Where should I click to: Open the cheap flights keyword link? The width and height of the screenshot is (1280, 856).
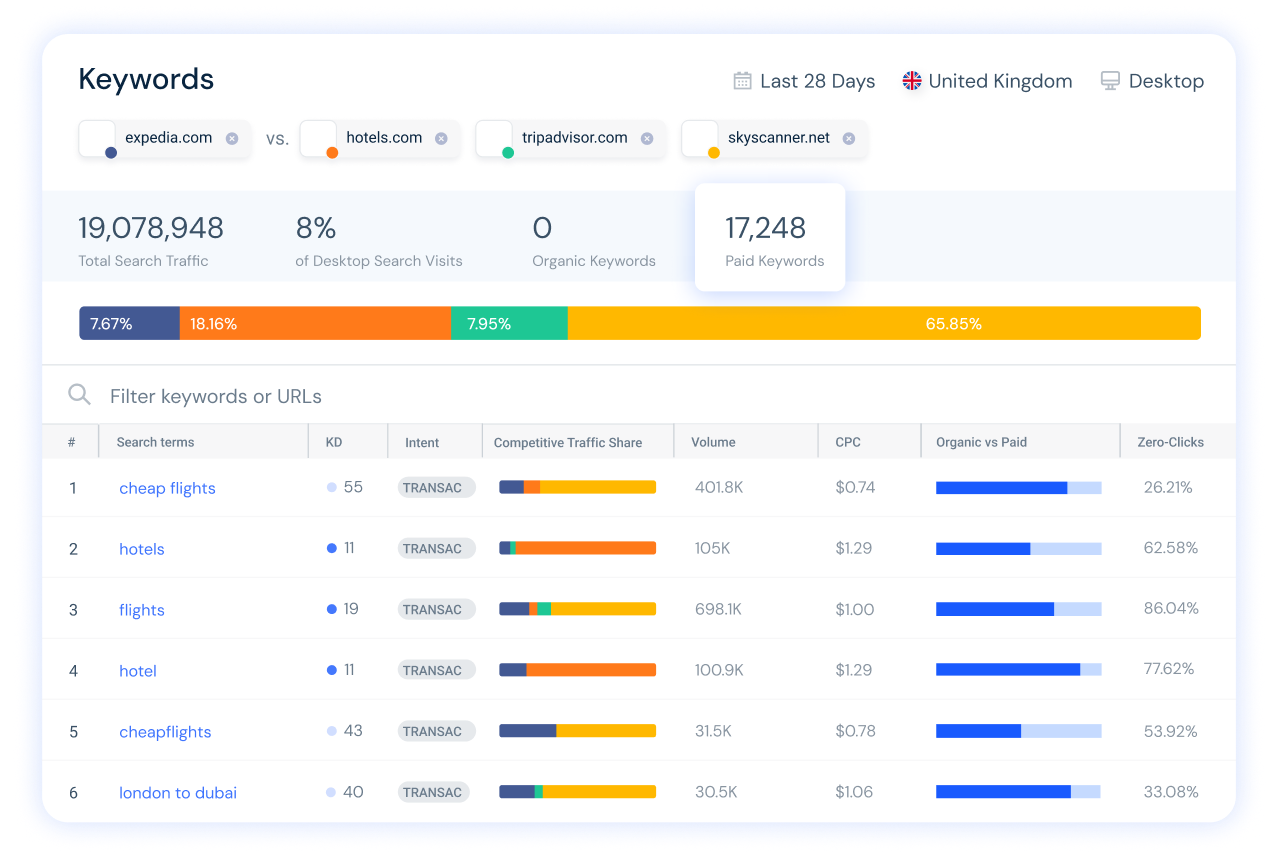[x=167, y=488]
